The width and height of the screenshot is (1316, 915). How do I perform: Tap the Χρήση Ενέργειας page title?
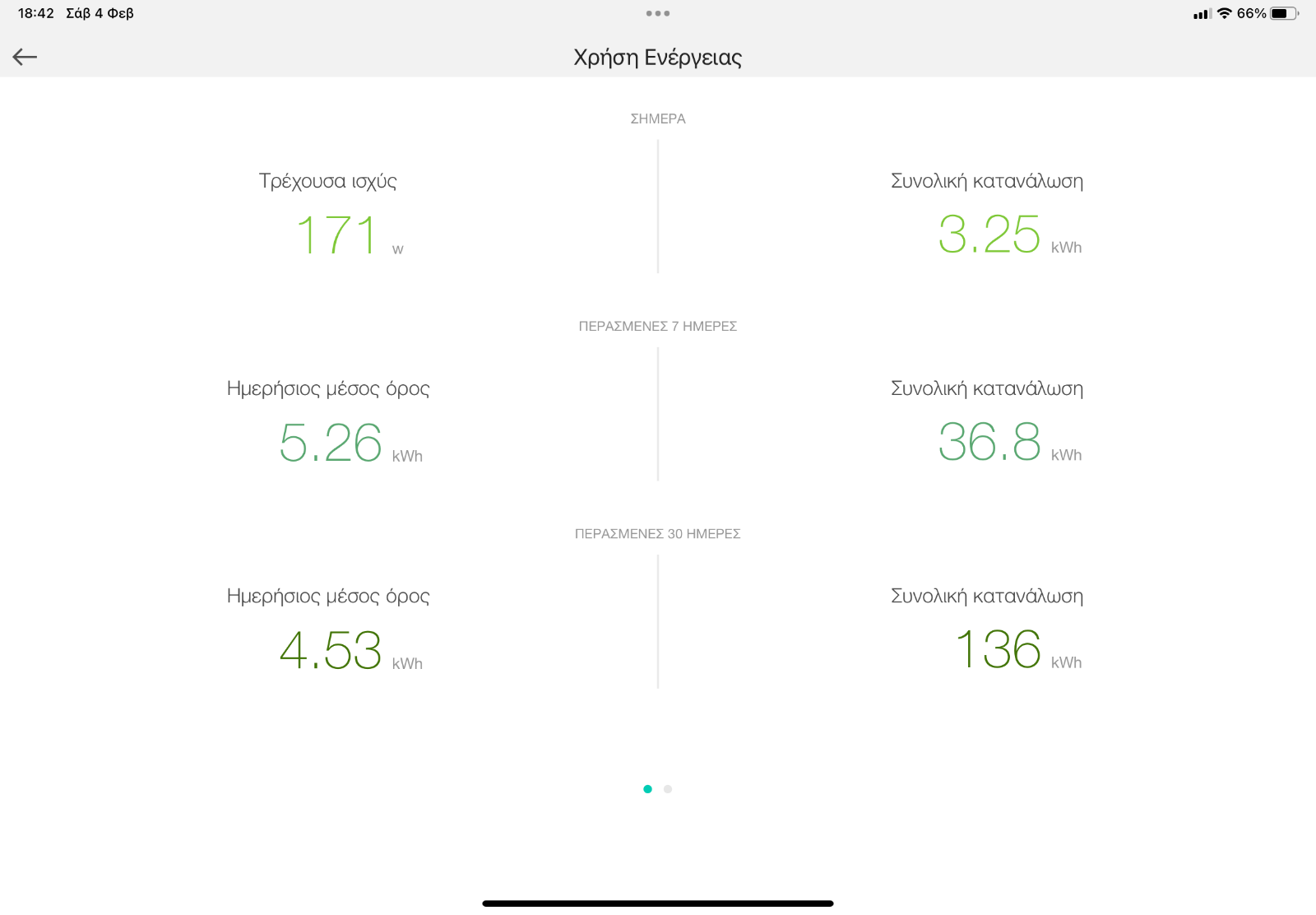[658, 58]
